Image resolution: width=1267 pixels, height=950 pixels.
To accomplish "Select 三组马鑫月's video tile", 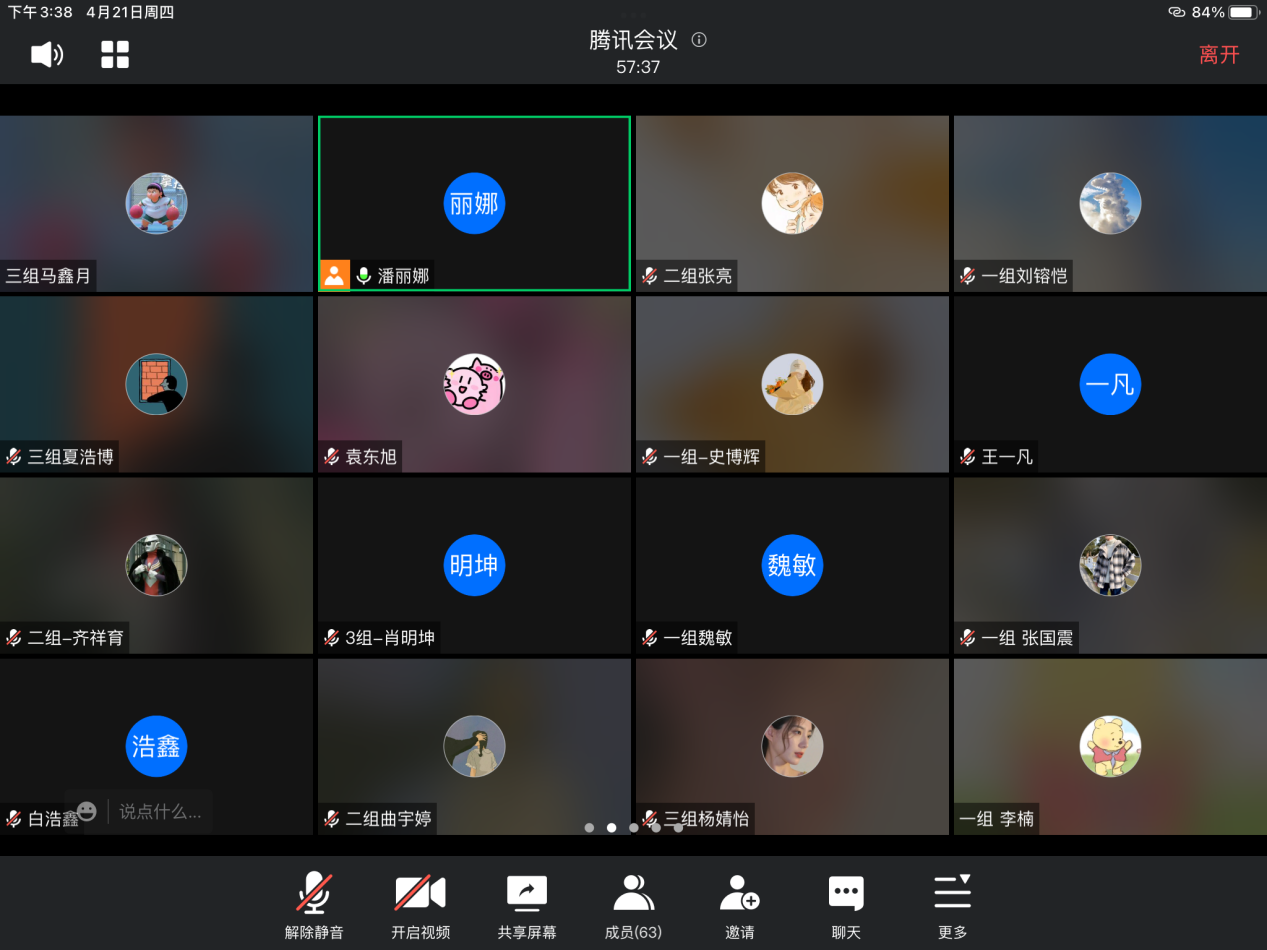I will coord(156,203).
